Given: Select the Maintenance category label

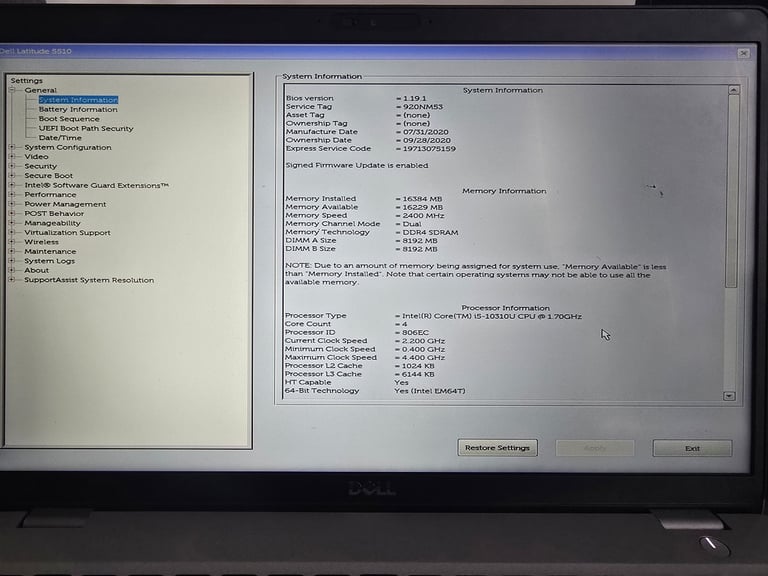Looking at the screenshot, I should tap(50, 251).
